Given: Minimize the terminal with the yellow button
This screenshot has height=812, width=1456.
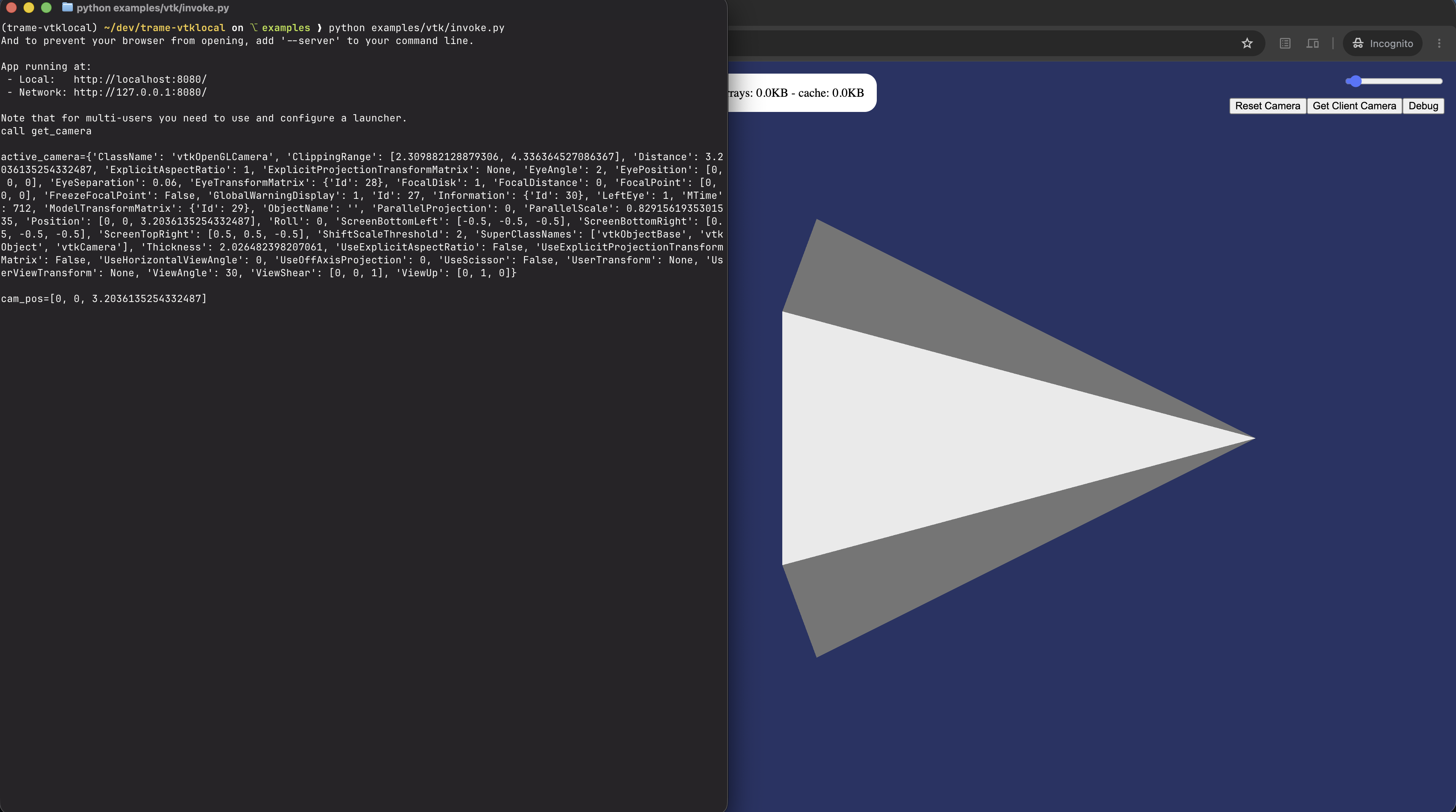Looking at the screenshot, I should 29,8.
